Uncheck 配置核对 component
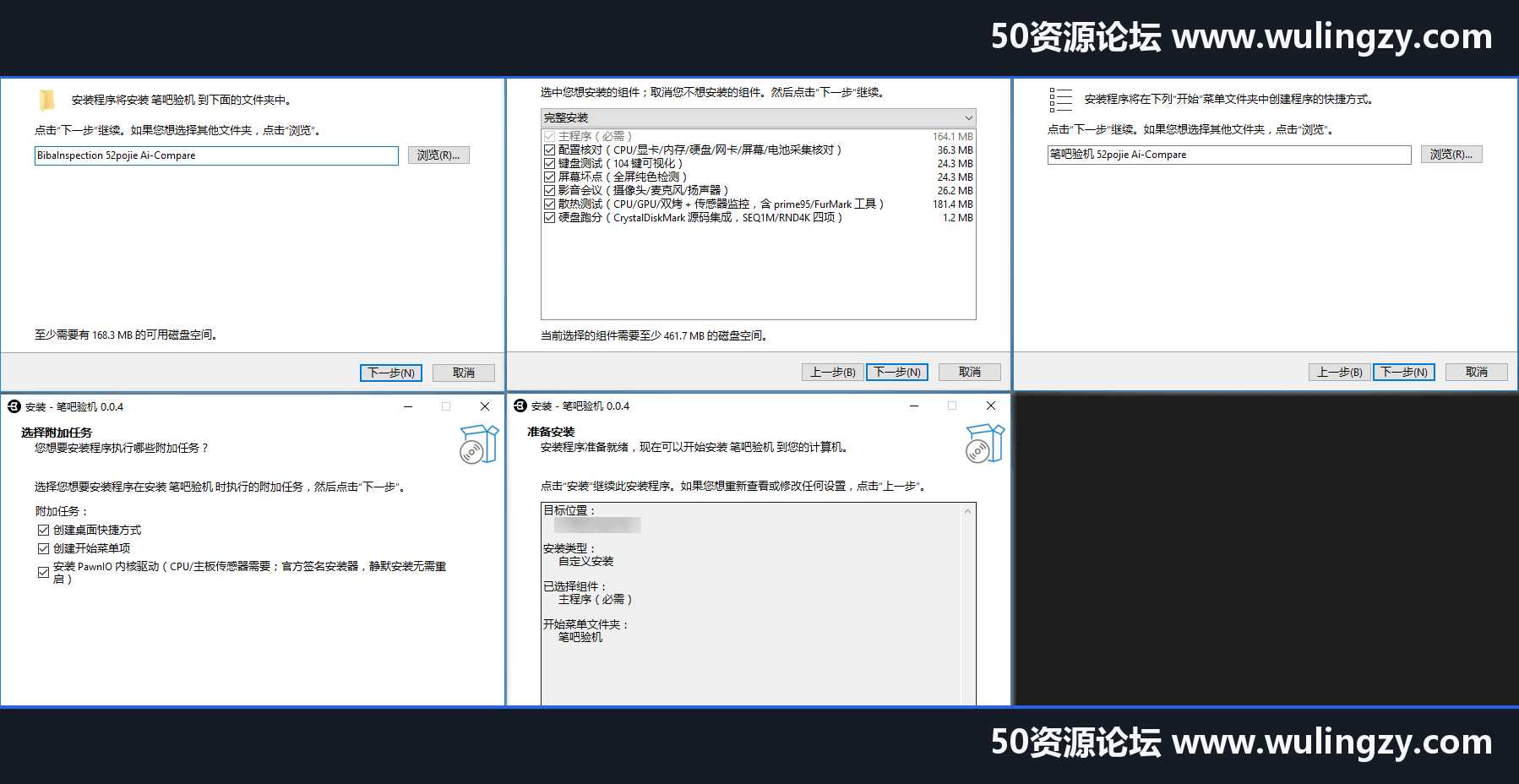The width and height of the screenshot is (1519, 784). click(550, 150)
